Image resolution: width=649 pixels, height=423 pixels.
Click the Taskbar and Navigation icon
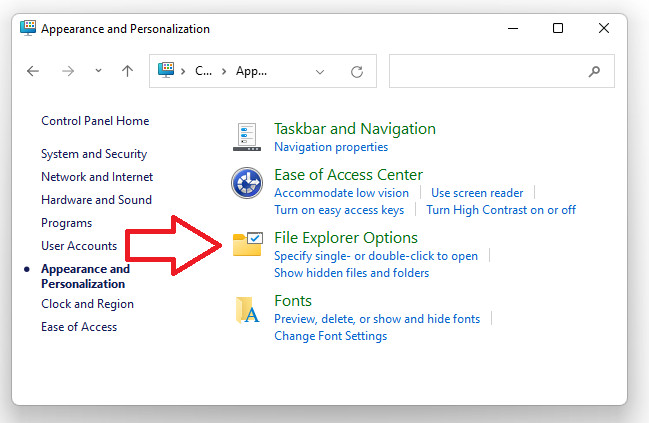tap(247, 137)
